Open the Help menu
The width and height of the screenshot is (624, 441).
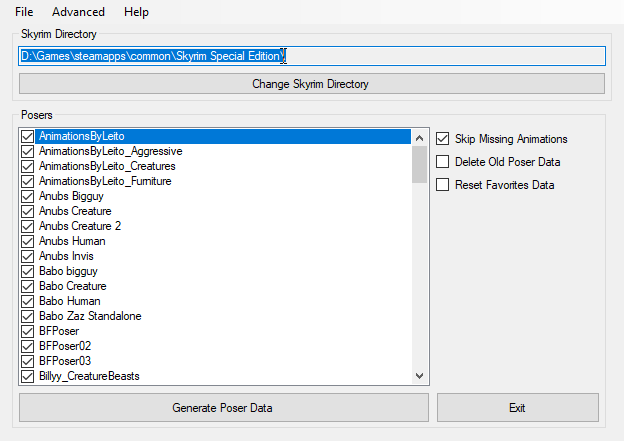tap(136, 12)
